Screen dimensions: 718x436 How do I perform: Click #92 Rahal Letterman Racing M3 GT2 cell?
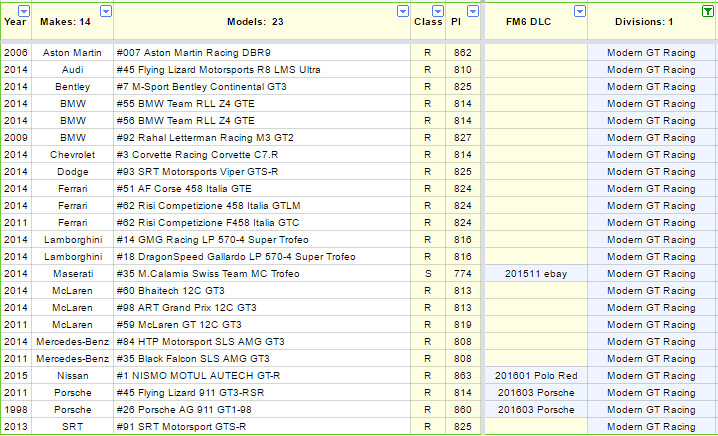[x=262, y=137]
